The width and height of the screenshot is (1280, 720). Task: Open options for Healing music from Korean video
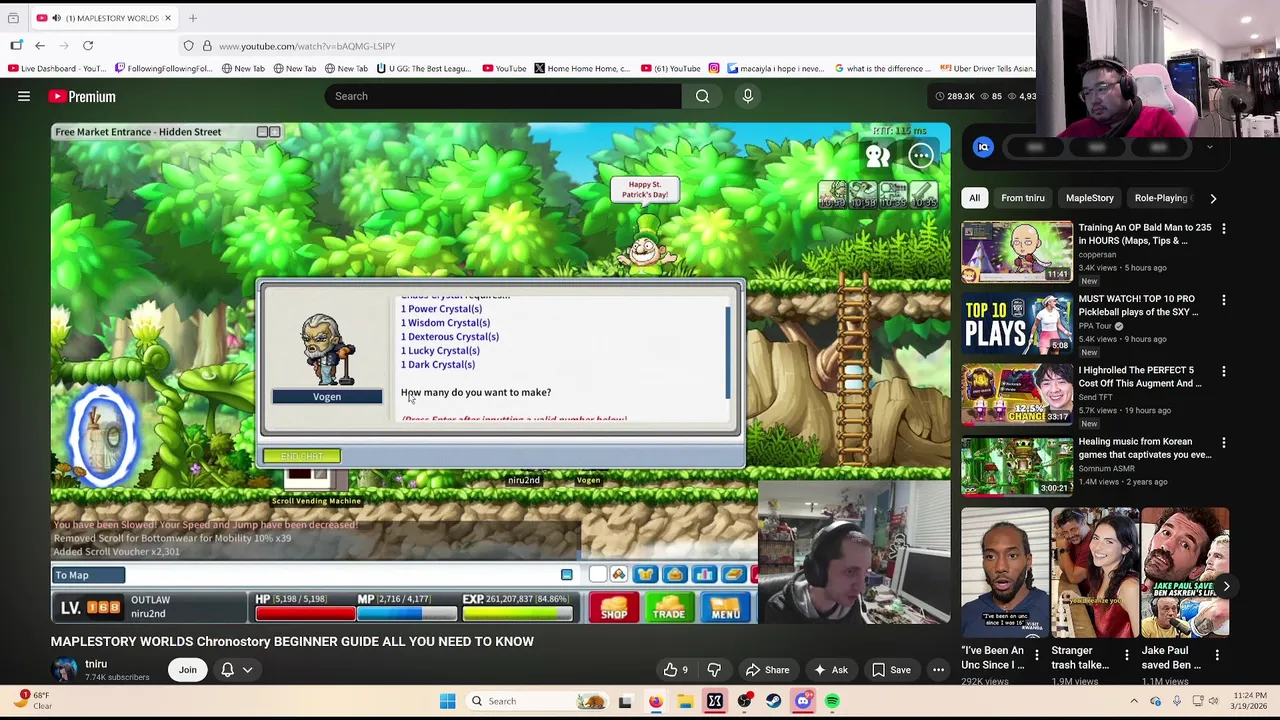point(1223,443)
